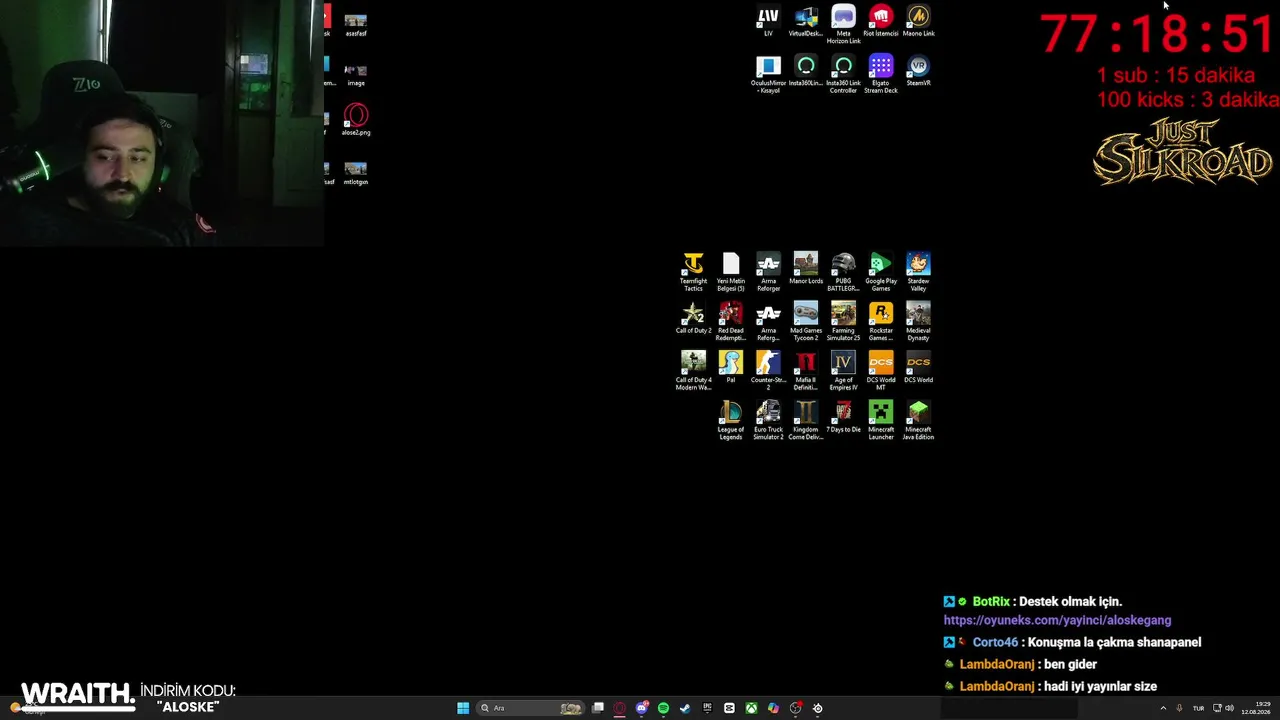Launch Meta Horizon Link from desktop
This screenshot has height=720, width=1280.
(x=843, y=25)
